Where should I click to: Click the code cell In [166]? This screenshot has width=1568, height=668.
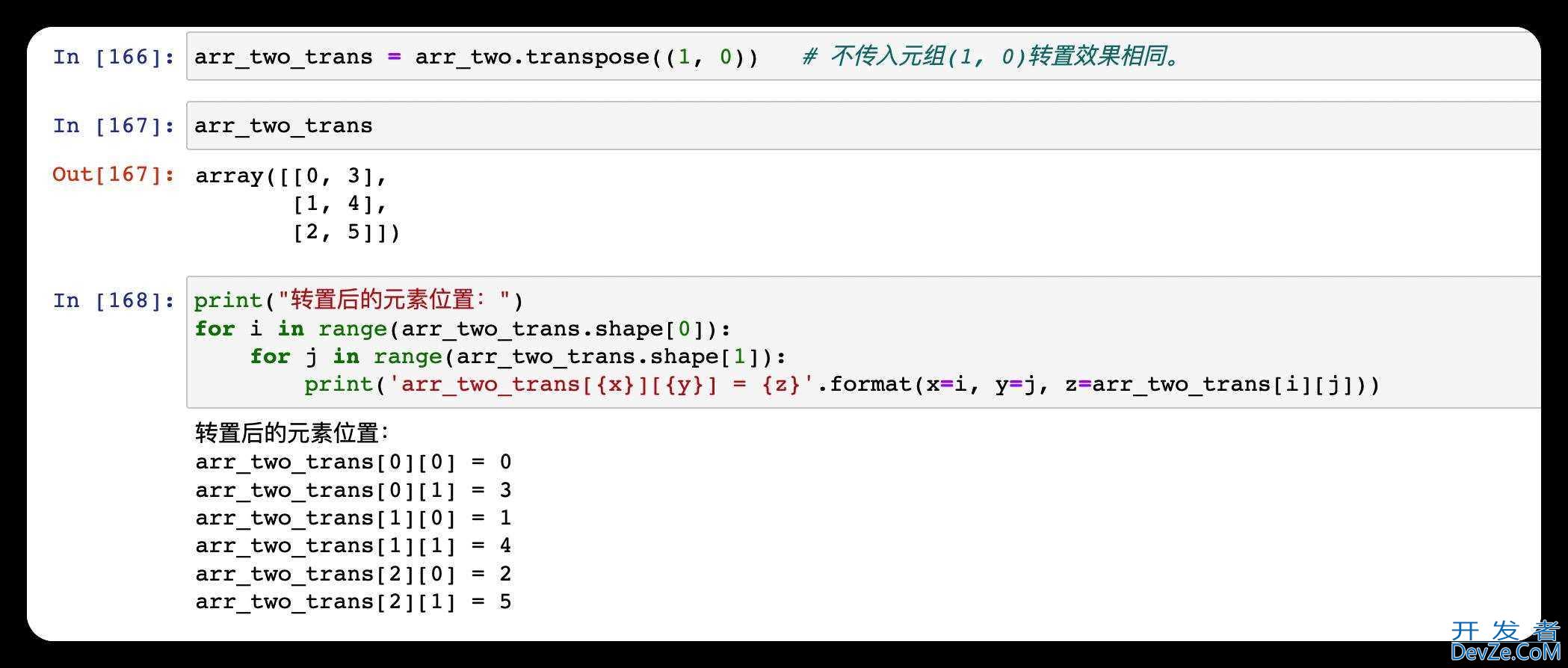click(x=863, y=57)
